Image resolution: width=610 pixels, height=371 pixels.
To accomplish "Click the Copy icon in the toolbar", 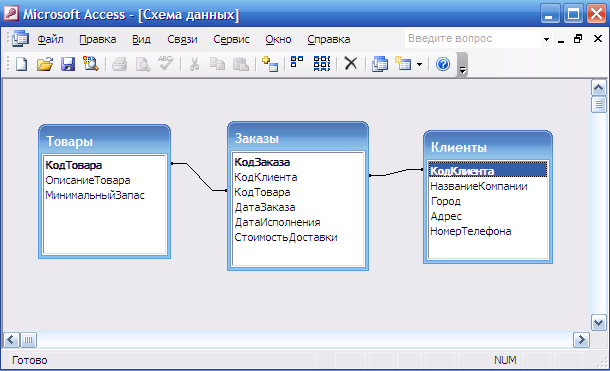I will tap(217, 63).
